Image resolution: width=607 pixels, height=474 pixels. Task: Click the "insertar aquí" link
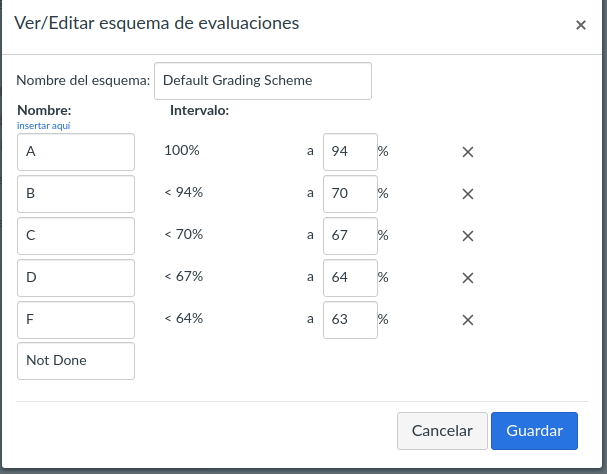[x=43, y=126]
